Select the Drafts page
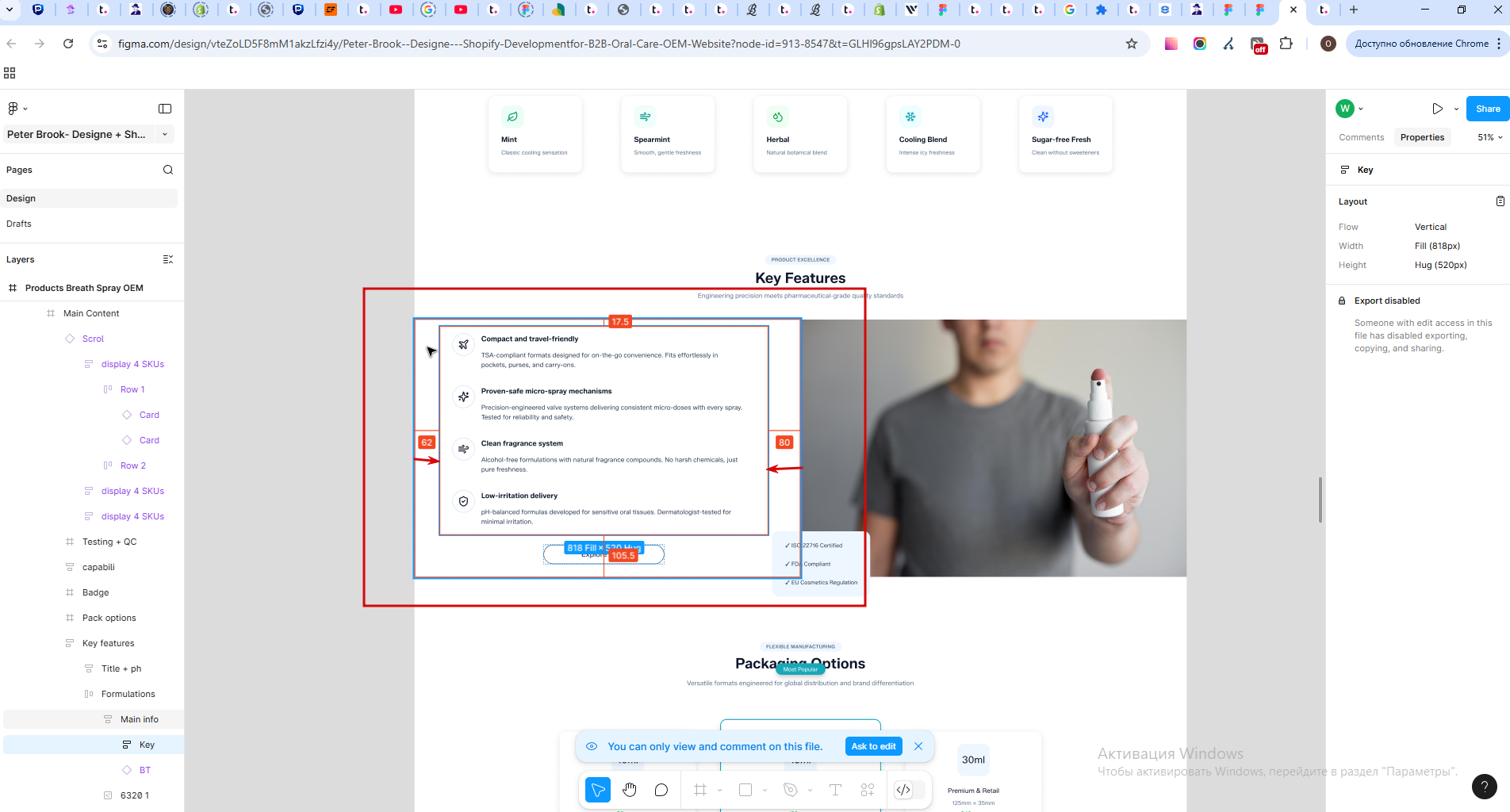This screenshot has width=1510, height=812. point(90,224)
